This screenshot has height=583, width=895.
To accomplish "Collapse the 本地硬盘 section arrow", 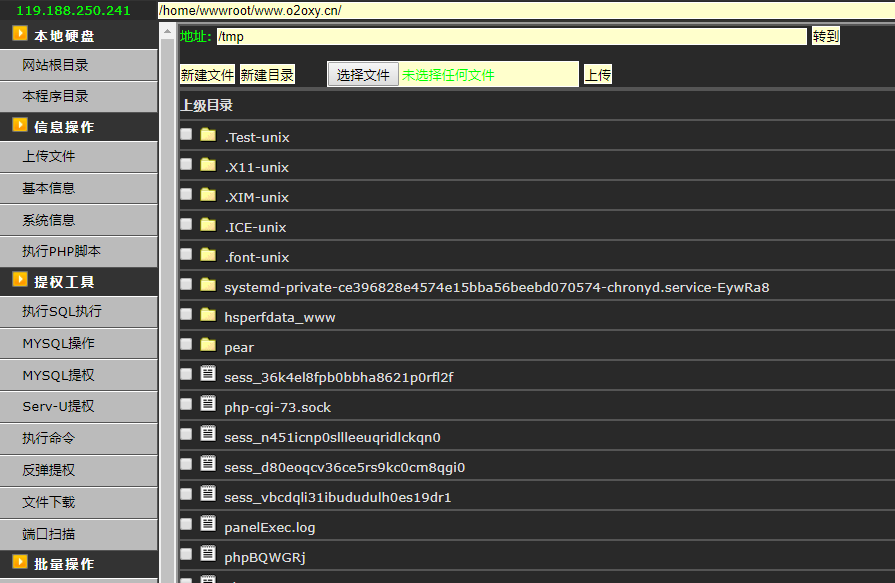I will click(20, 34).
